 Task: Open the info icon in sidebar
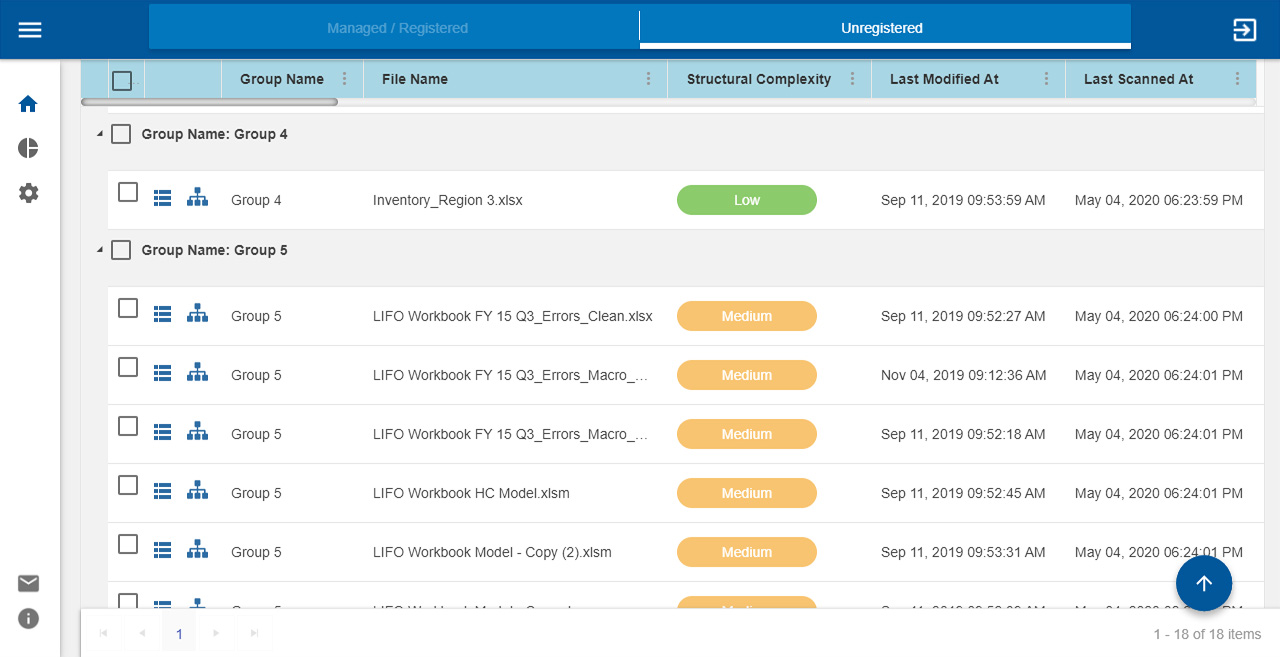[28, 619]
